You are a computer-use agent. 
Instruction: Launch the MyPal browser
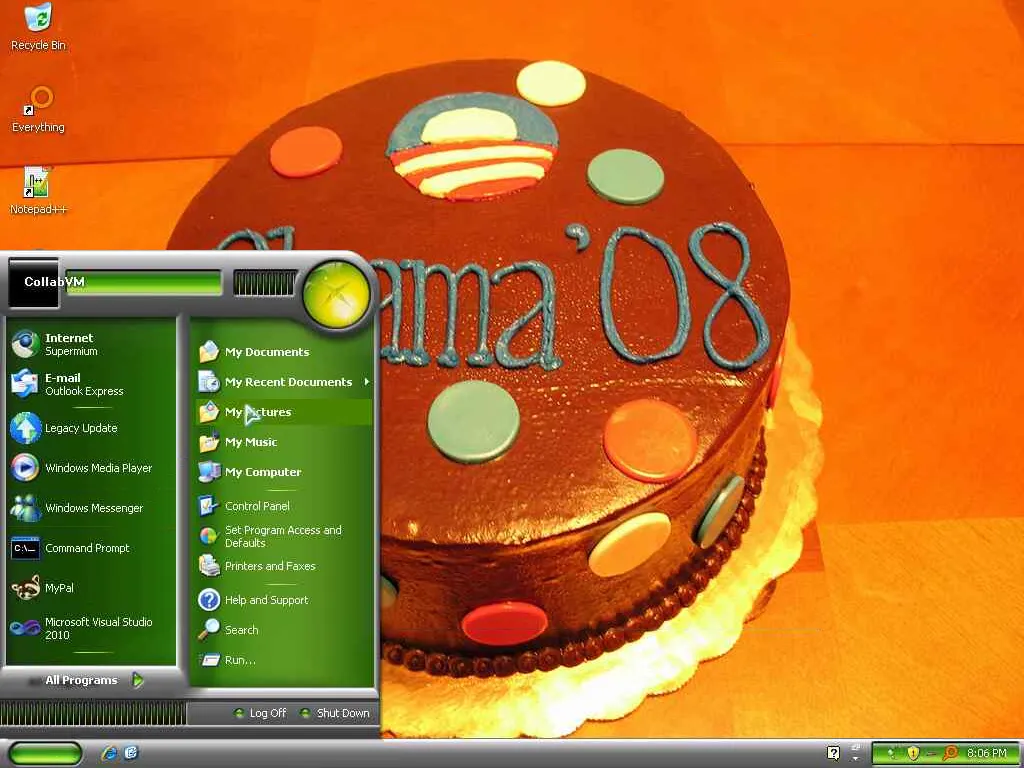pos(91,588)
